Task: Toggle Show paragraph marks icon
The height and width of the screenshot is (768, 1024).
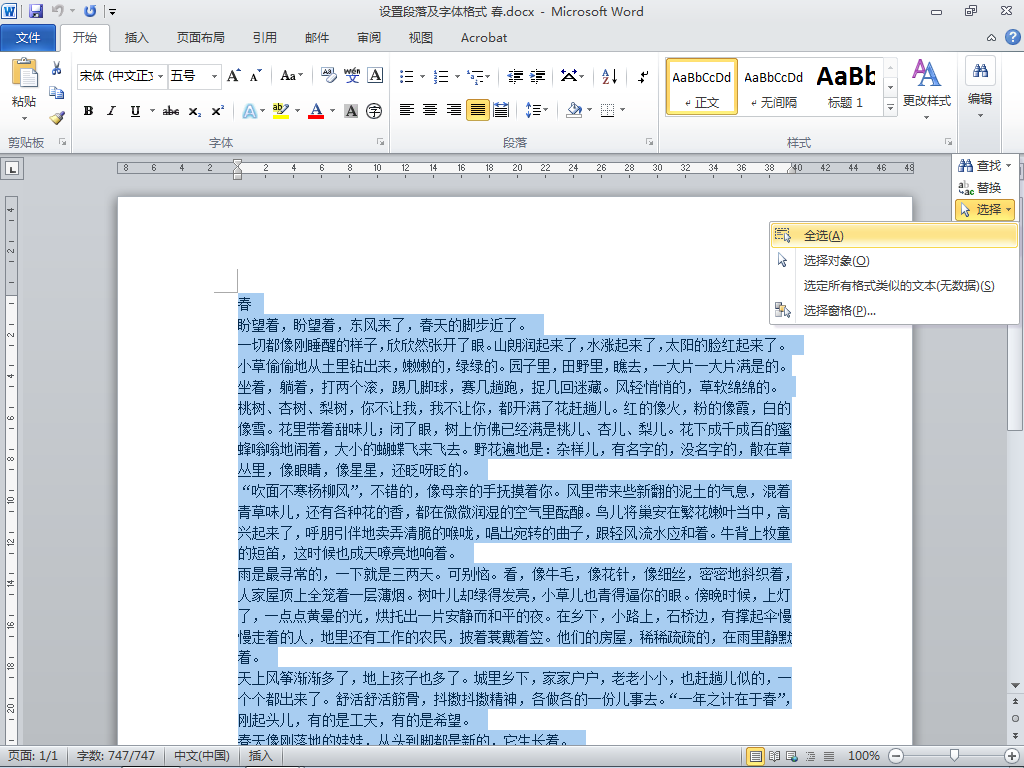Action: (x=643, y=76)
